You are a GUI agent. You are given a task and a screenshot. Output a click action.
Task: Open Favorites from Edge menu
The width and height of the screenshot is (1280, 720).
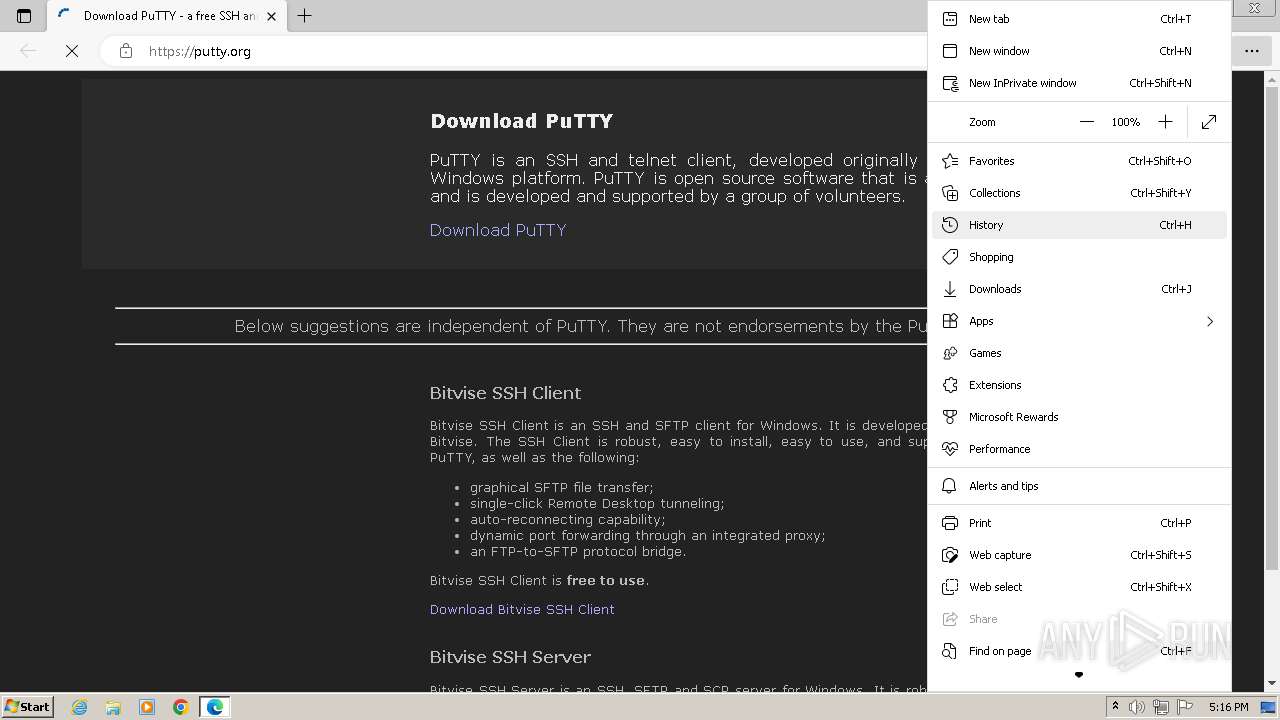click(1079, 161)
